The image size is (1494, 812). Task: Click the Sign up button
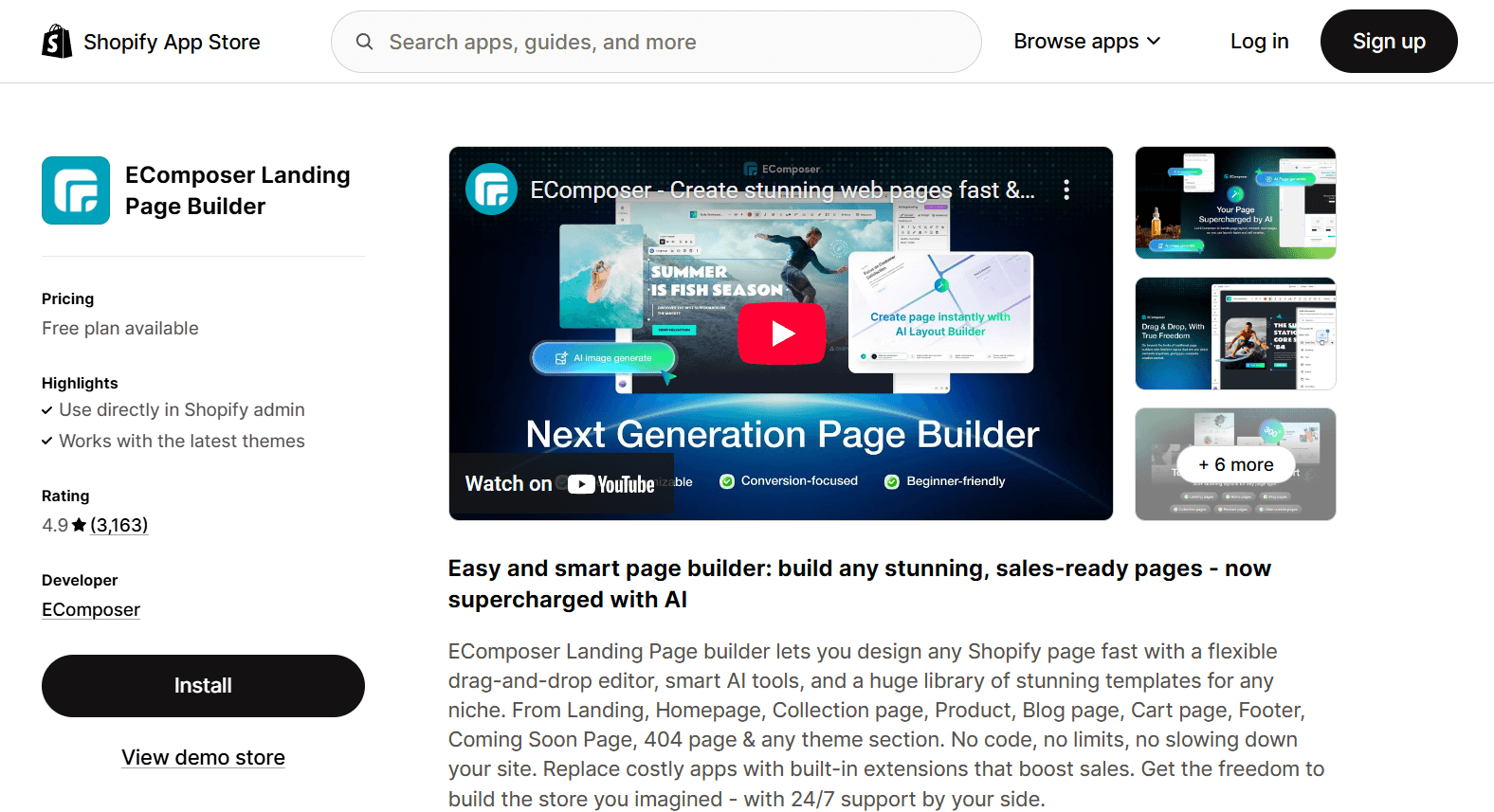click(x=1389, y=42)
